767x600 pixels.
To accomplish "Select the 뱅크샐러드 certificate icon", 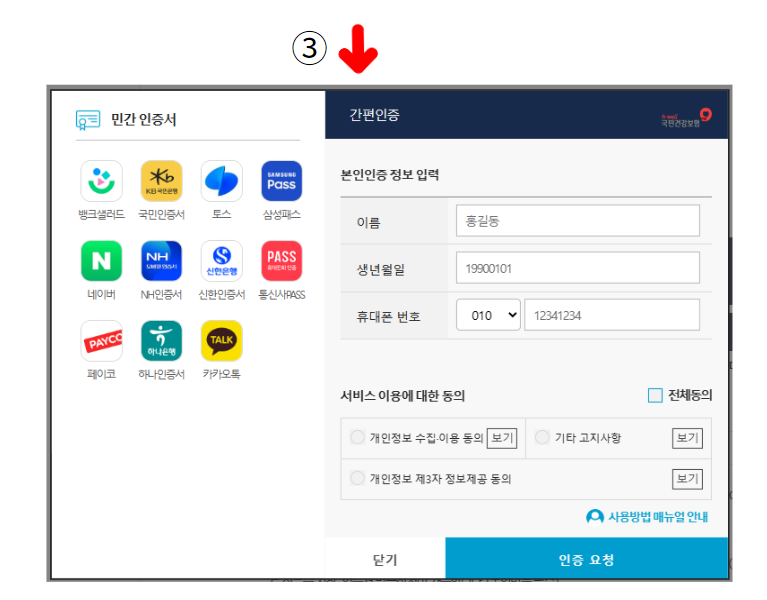I will [101, 181].
